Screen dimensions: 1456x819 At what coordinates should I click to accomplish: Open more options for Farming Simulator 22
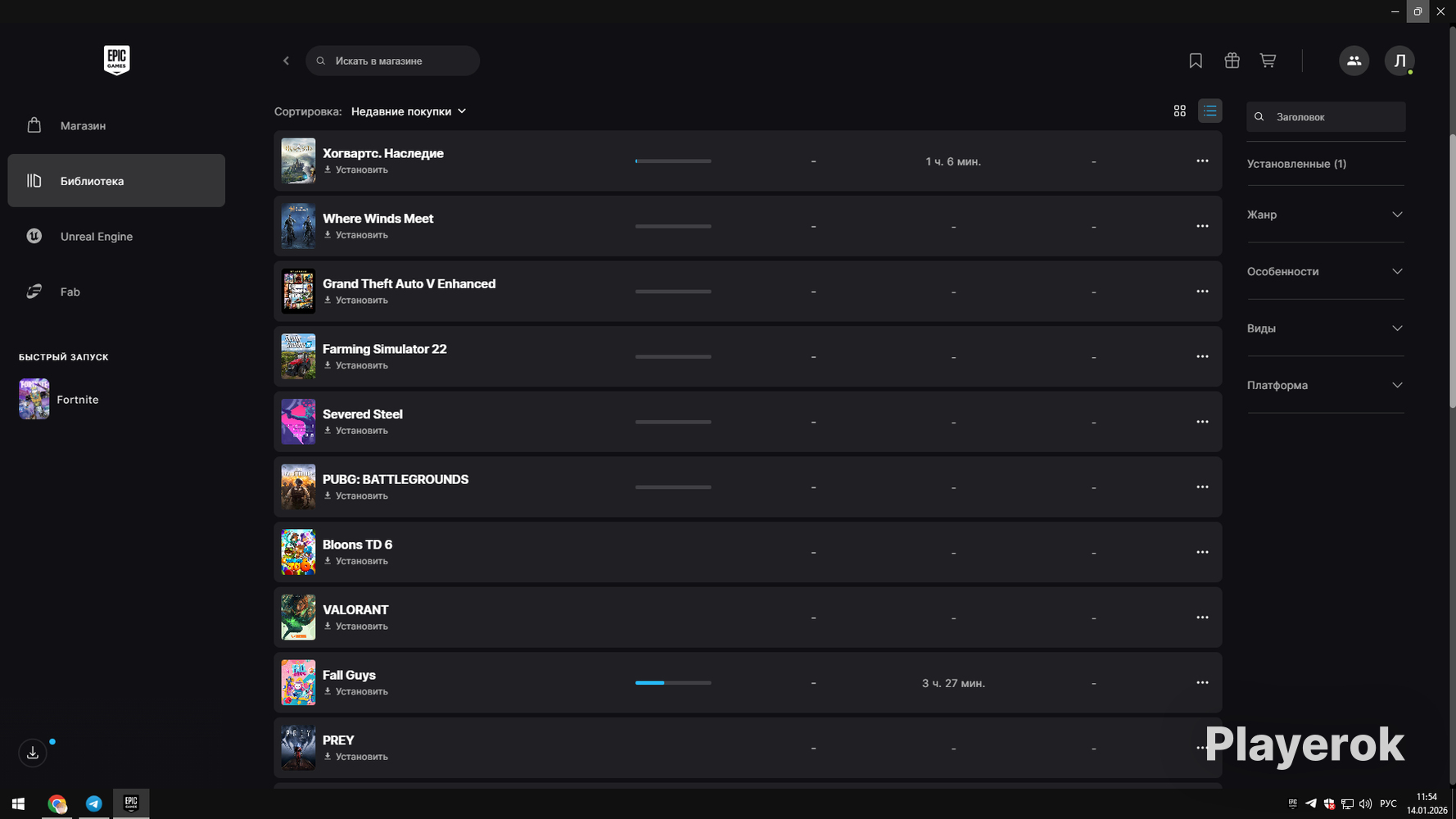[1202, 356]
